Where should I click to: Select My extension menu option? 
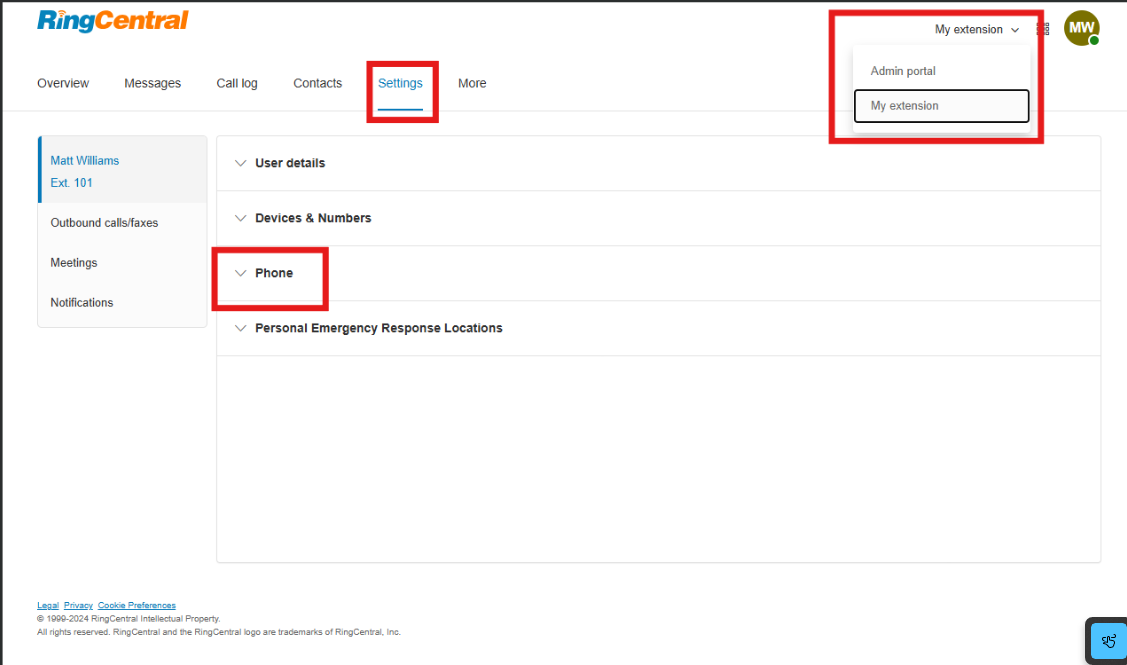(x=942, y=106)
